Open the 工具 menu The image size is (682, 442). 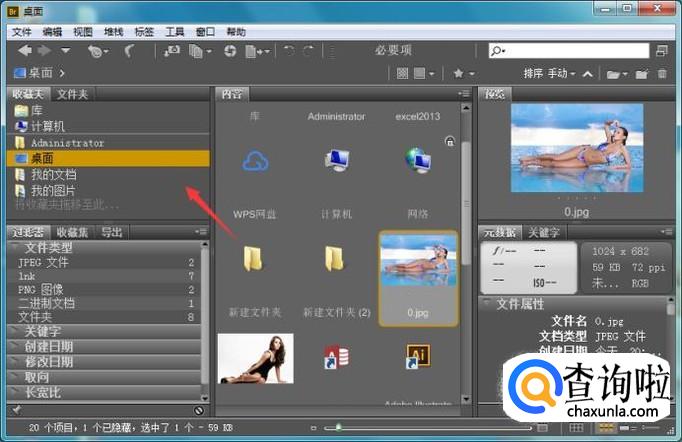pos(175,32)
